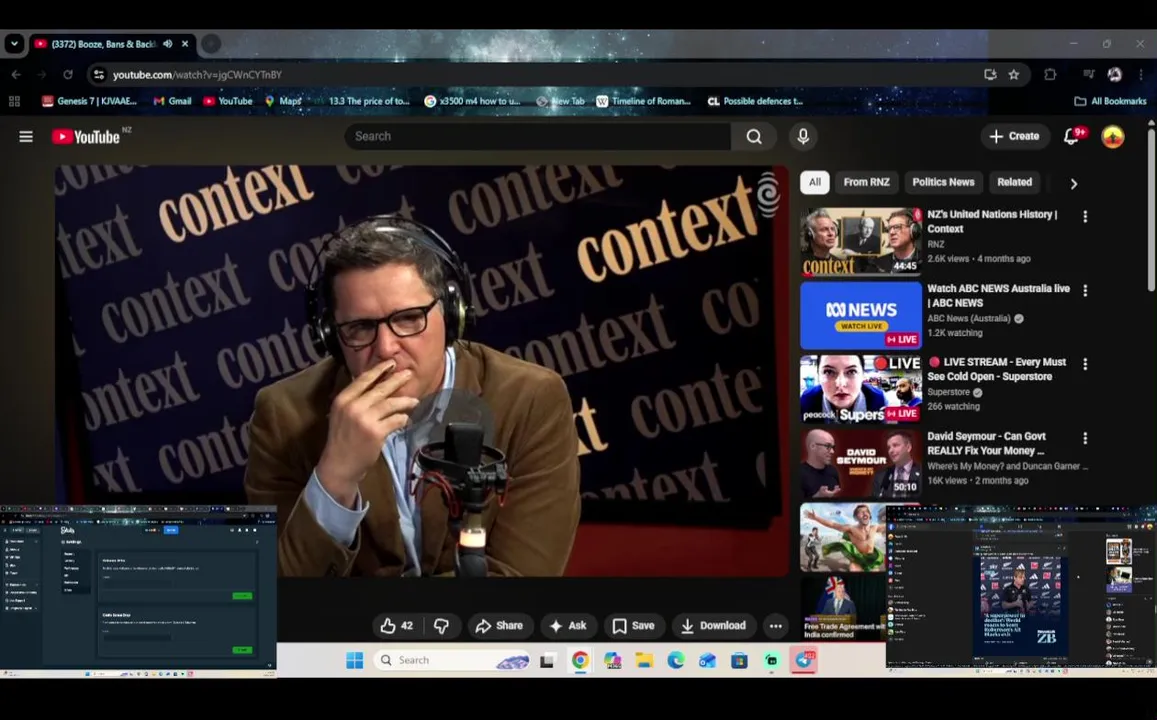This screenshot has height=720, width=1157.
Task: Click the install app icon in address bar
Action: click(990, 75)
